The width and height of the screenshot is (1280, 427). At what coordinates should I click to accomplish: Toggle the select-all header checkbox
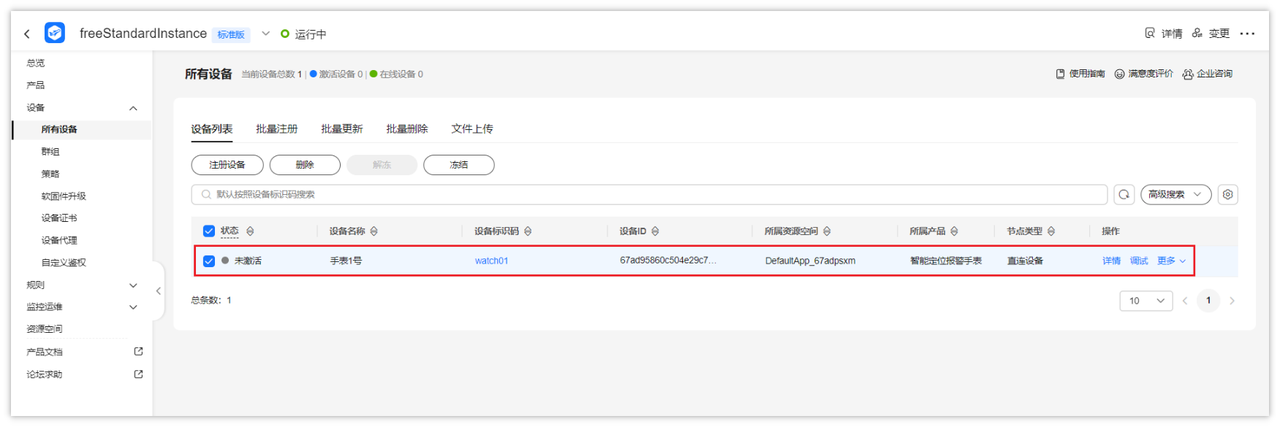[209, 231]
